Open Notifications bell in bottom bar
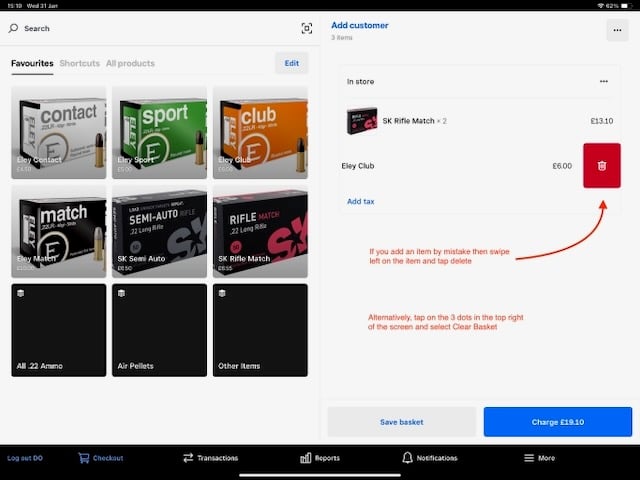 (x=429, y=458)
